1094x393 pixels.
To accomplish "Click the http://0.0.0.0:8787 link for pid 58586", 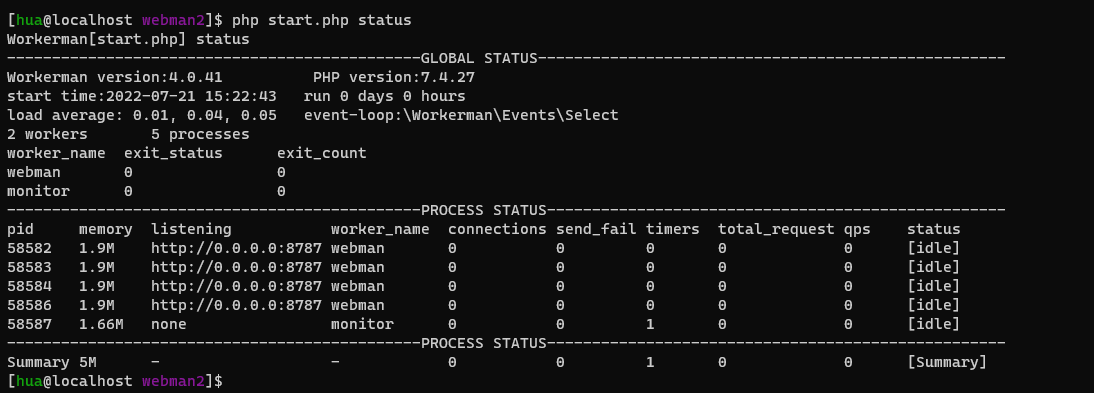I will pos(237,305).
